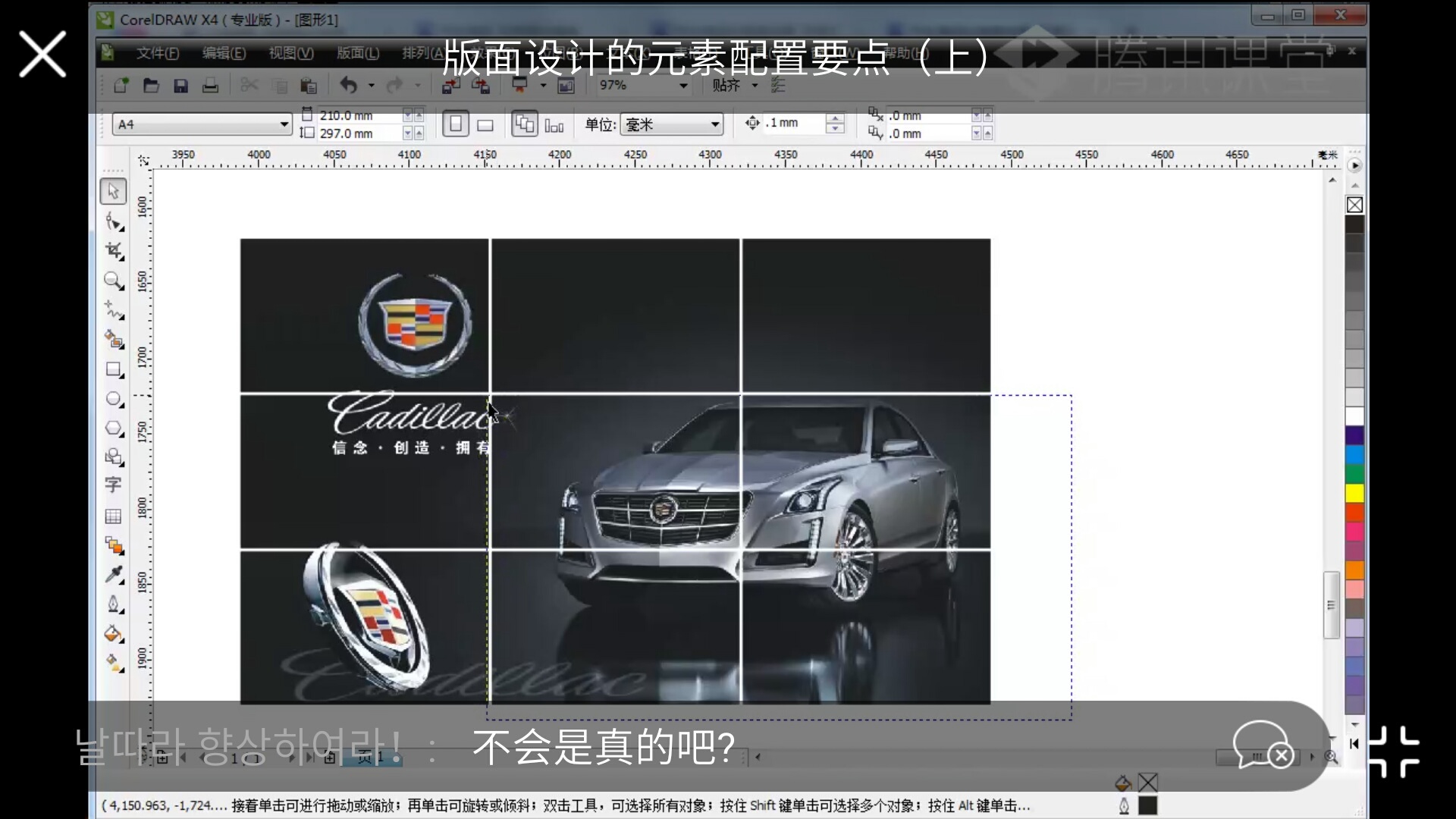The width and height of the screenshot is (1456, 819).
Task: Pick the Freehand curve tool
Action: coord(114,310)
